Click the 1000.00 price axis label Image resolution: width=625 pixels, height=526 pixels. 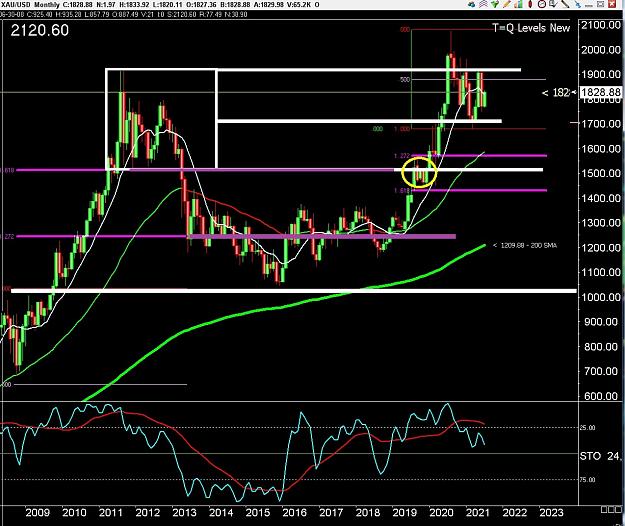(601, 297)
